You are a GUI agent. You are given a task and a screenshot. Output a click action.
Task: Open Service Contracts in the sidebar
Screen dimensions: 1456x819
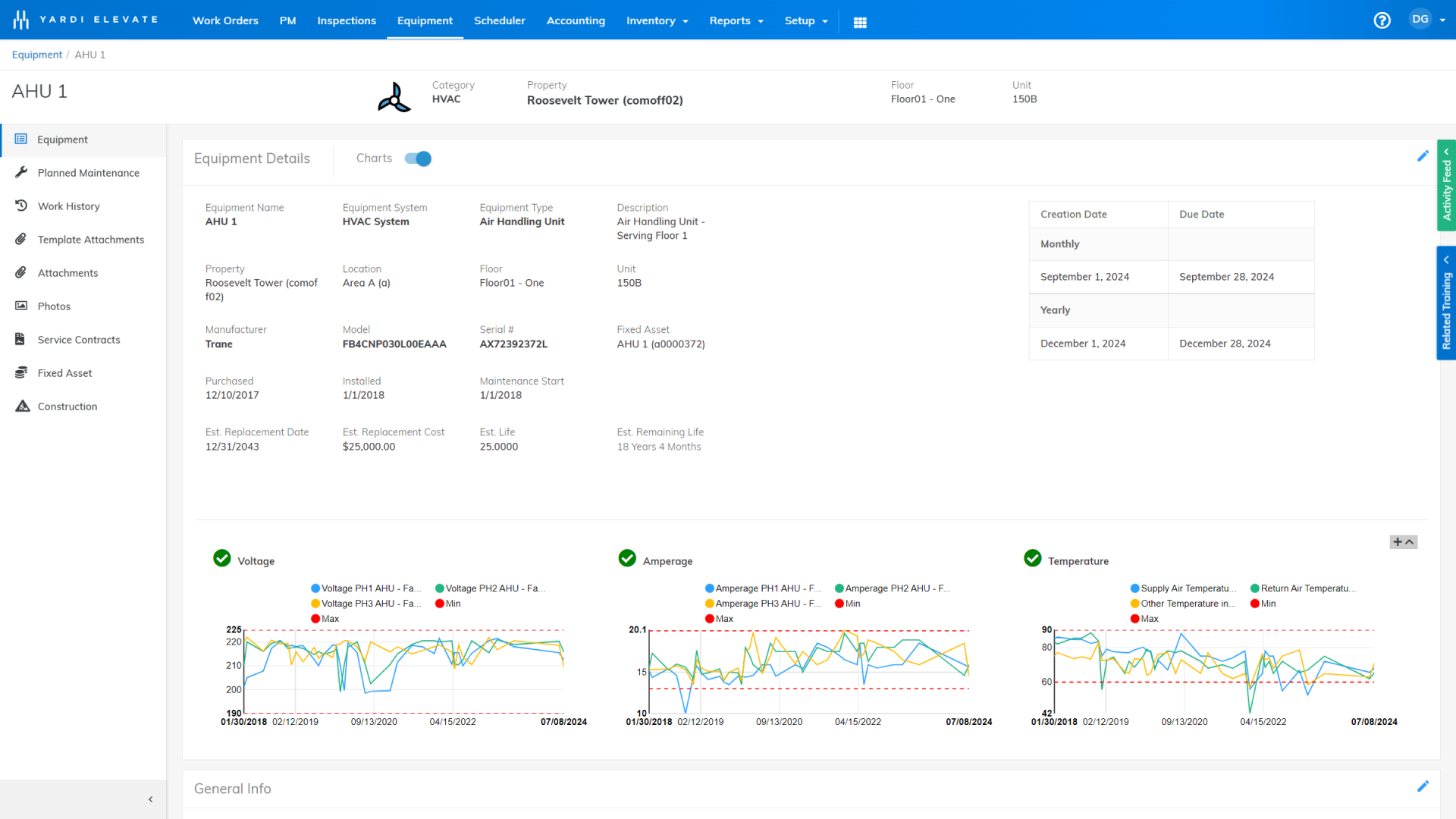coord(79,340)
